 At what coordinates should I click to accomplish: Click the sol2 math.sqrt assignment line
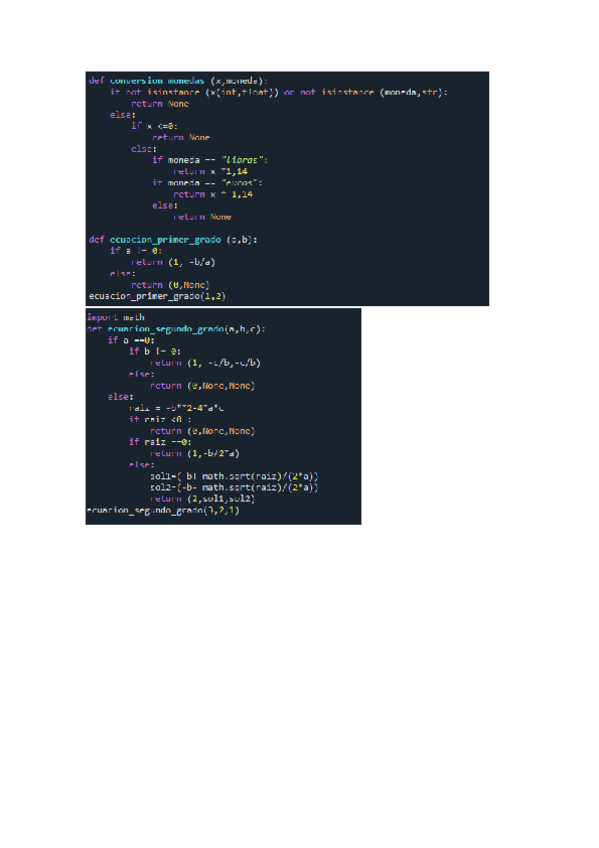(234, 488)
